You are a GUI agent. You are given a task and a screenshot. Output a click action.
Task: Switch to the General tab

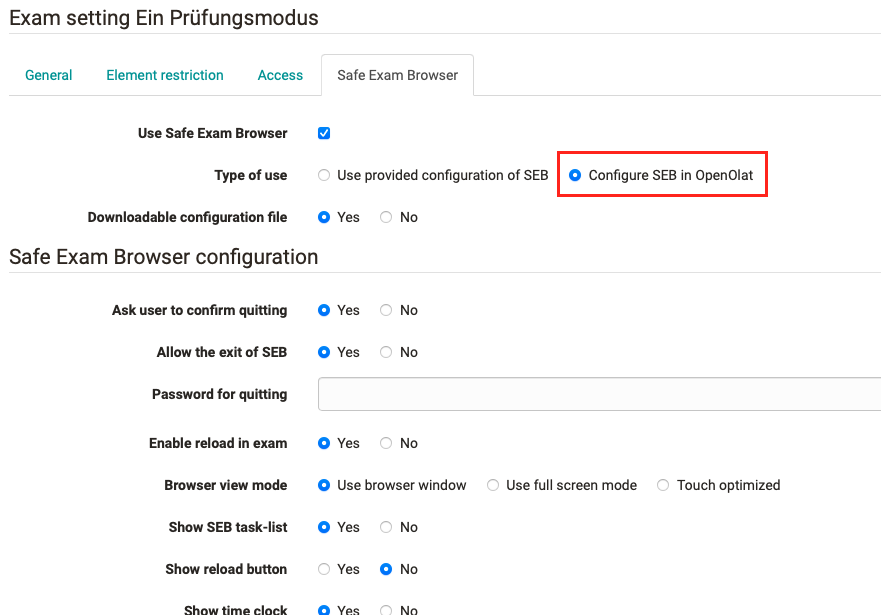[x=48, y=75]
